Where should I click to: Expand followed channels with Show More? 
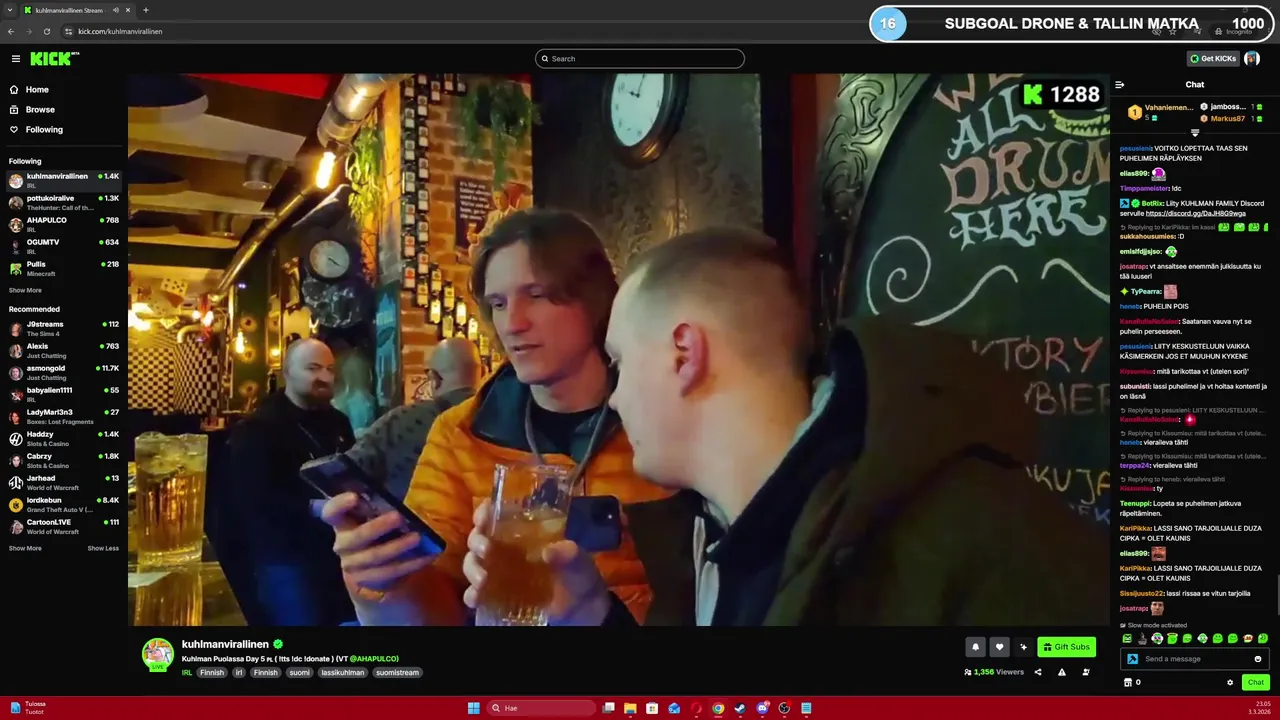25,291
